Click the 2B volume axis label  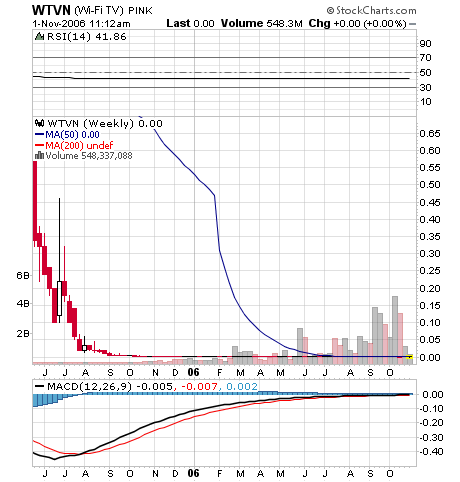(x=23, y=333)
